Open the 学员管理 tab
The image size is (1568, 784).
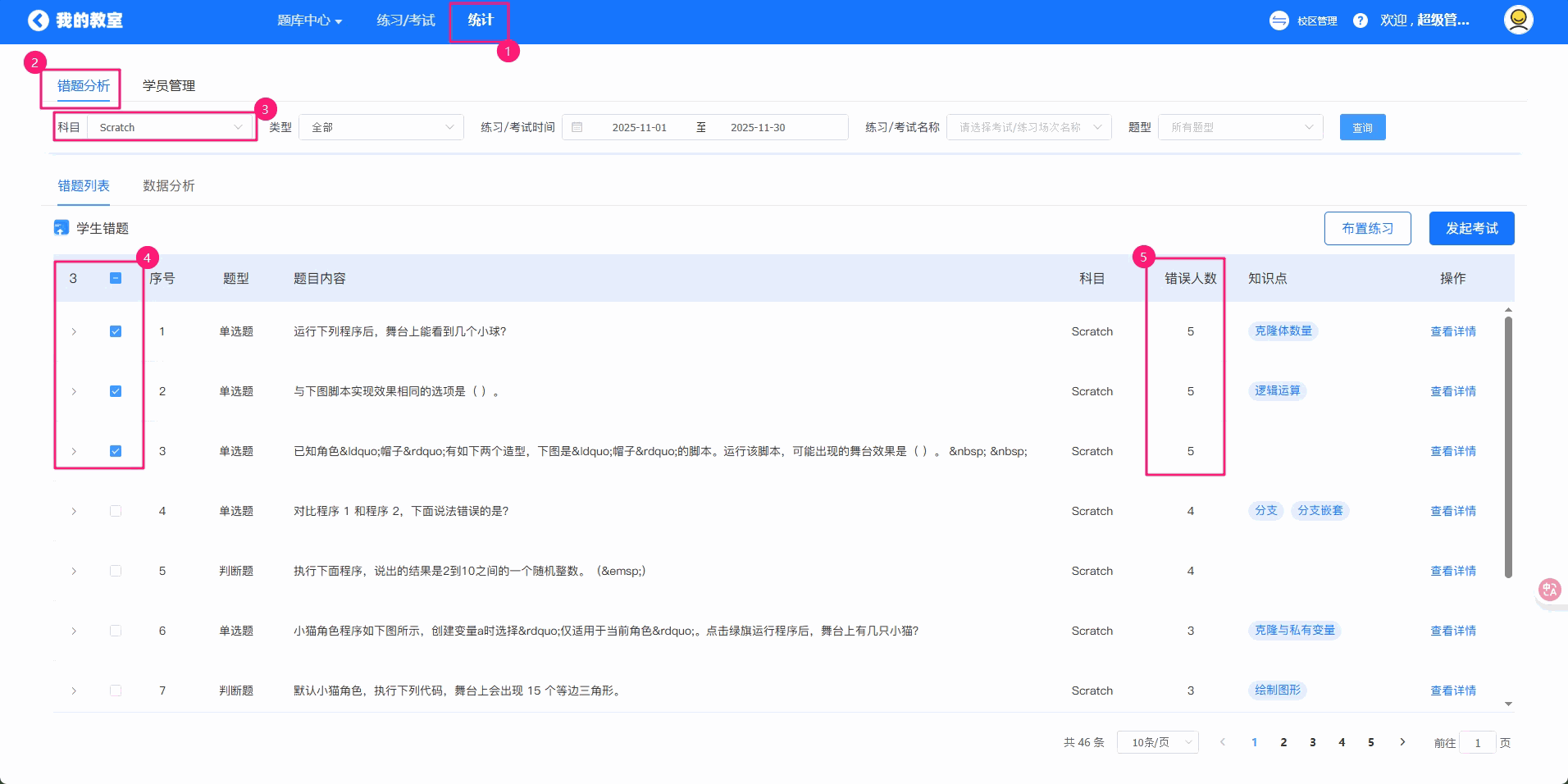168,86
